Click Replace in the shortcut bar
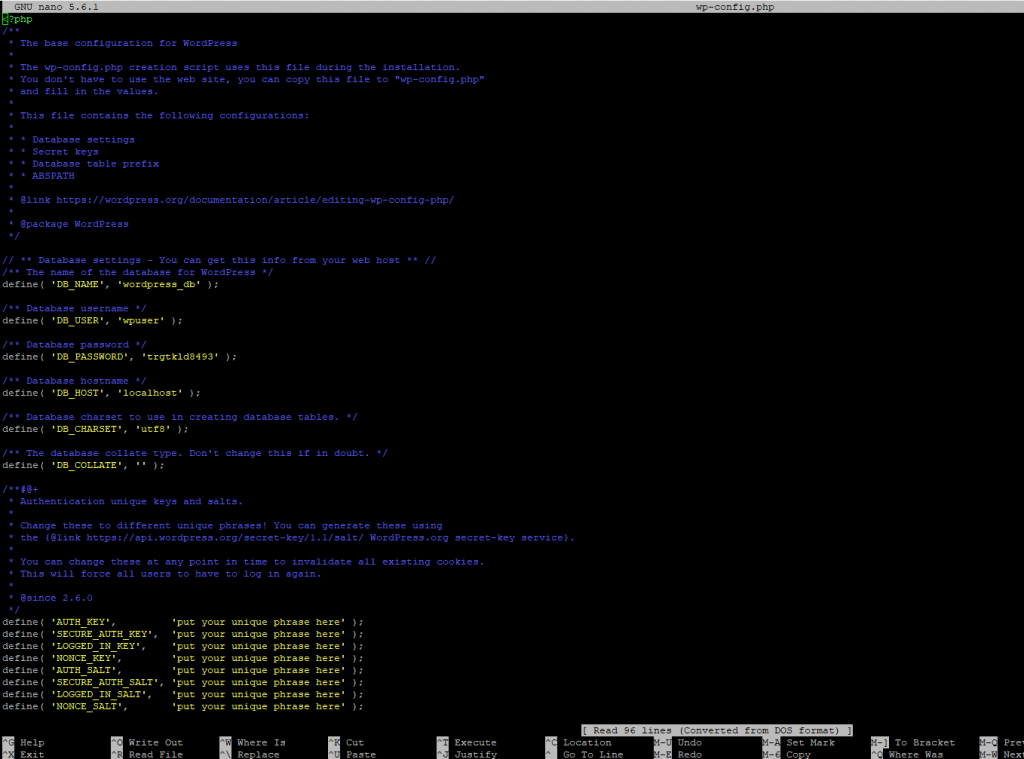The height and width of the screenshot is (759, 1024). point(258,754)
